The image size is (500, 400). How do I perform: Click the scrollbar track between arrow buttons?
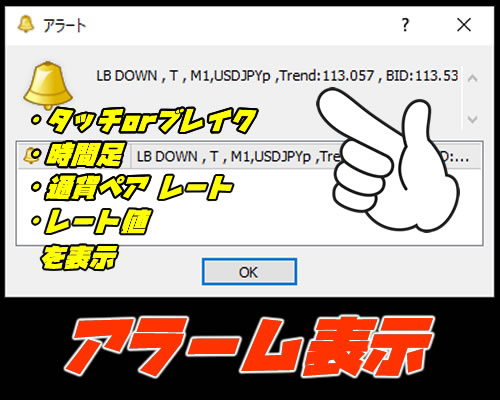[x=472, y=99]
